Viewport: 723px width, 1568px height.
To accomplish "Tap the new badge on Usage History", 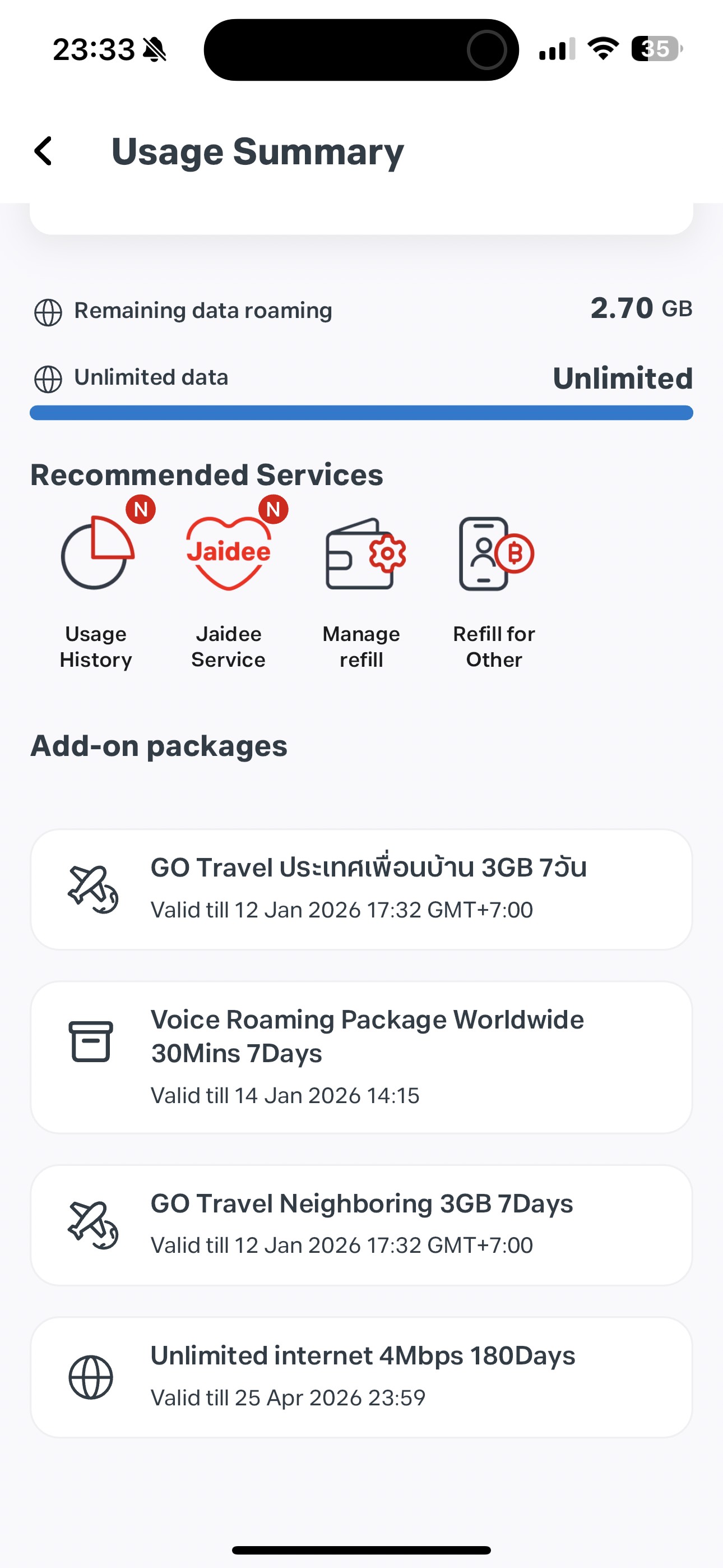I will pyautogui.click(x=141, y=509).
